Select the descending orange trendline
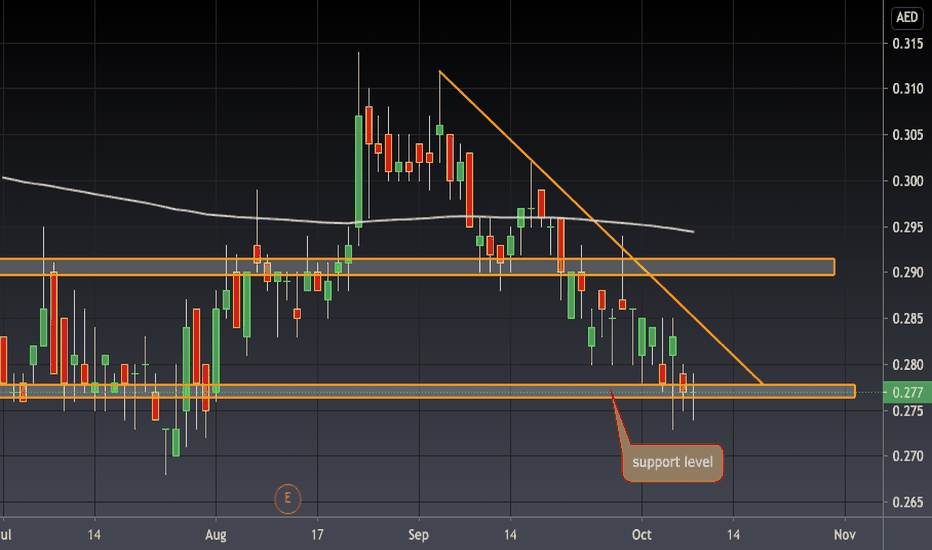 [600, 227]
